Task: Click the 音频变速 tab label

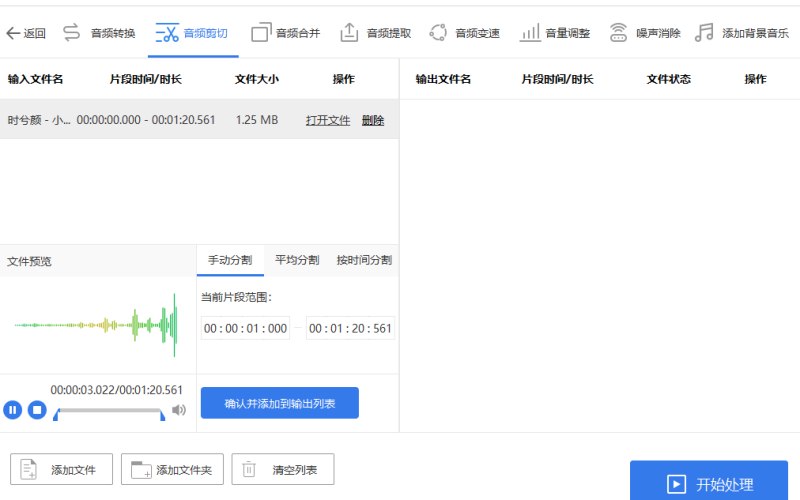Action: click(x=478, y=33)
